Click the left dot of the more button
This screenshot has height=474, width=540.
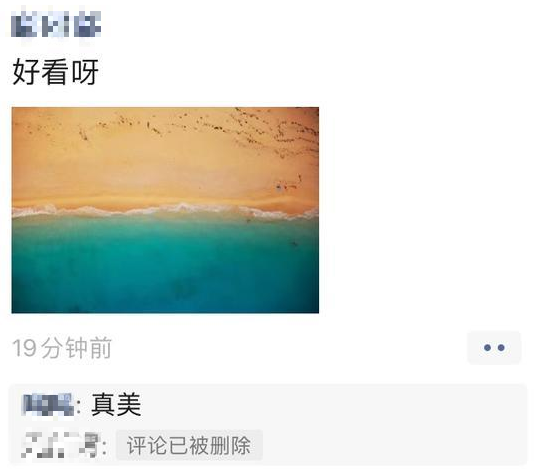click(x=487, y=348)
